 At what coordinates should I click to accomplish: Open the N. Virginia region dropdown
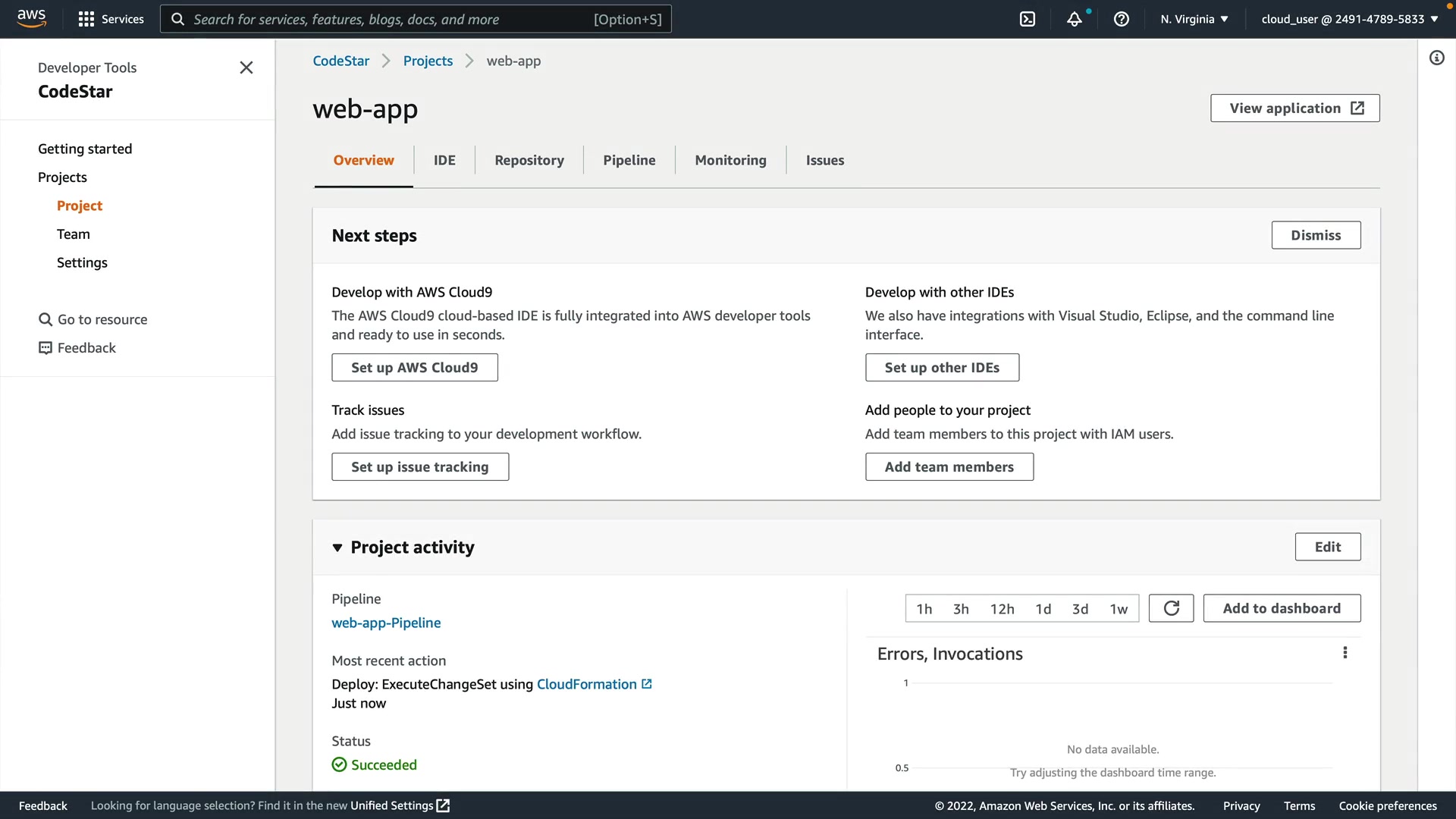(1194, 19)
